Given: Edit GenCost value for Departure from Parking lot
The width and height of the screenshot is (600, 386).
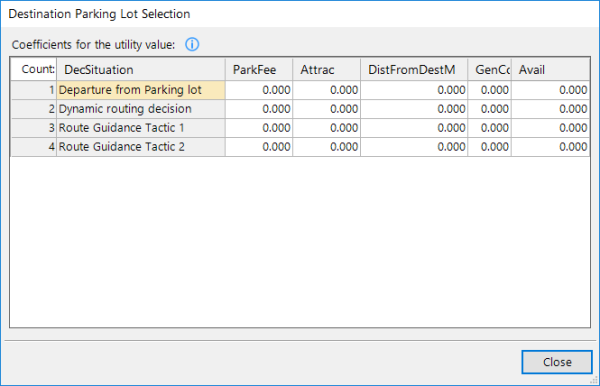Looking at the screenshot, I should [x=489, y=90].
